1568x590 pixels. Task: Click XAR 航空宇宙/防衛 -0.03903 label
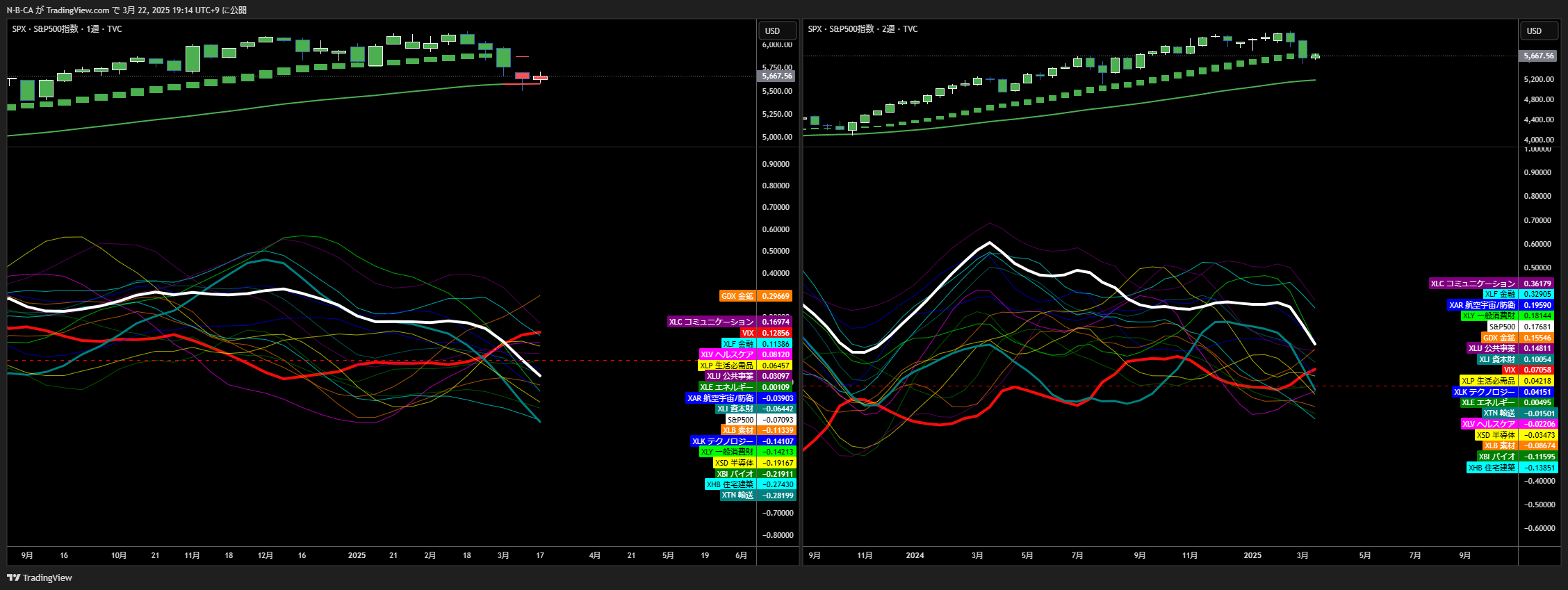point(740,398)
